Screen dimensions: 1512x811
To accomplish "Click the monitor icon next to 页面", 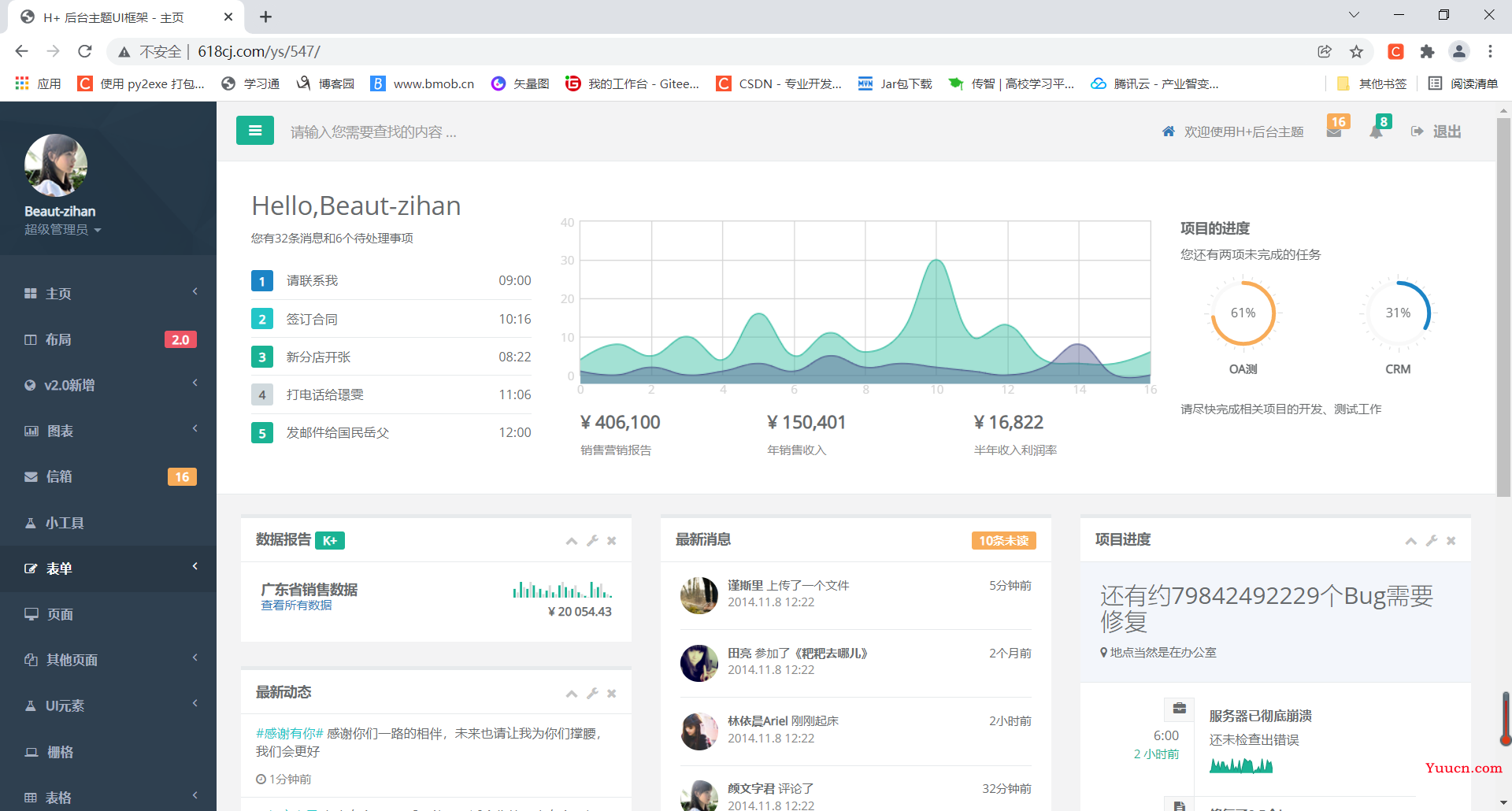I will click(x=31, y=614).
